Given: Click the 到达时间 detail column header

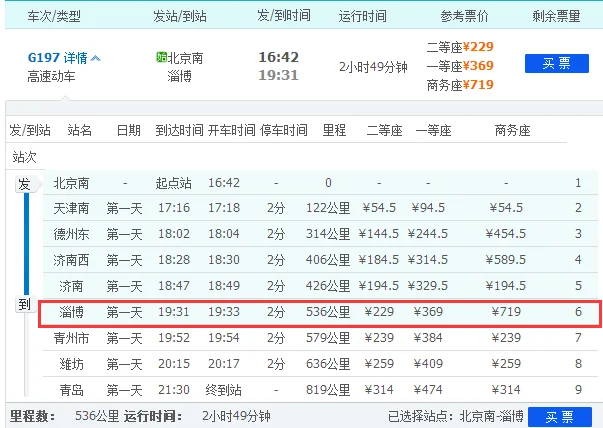Looking at the screenshot, I should 179,130.
